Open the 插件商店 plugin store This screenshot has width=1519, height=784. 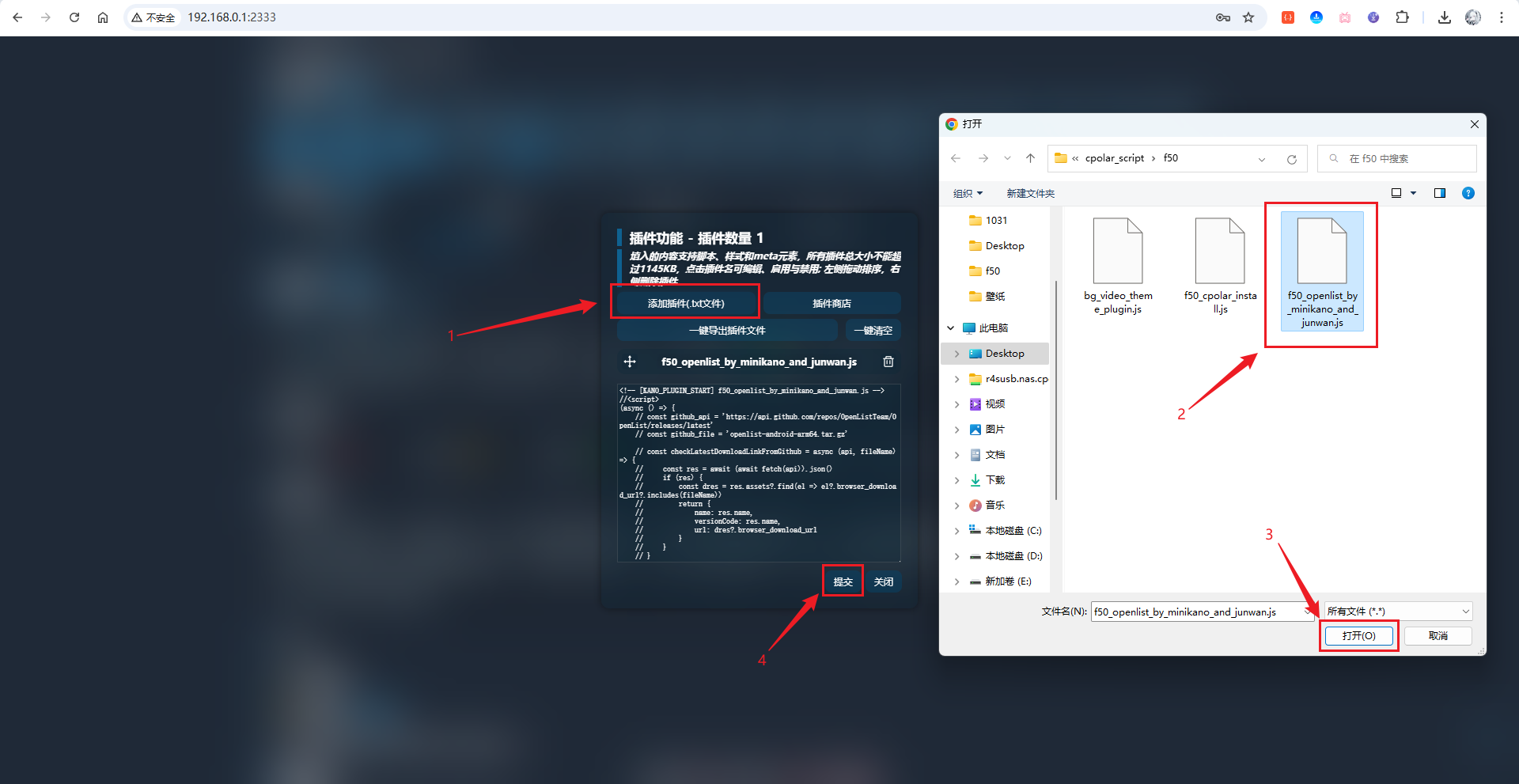click(x=831, y=304)
